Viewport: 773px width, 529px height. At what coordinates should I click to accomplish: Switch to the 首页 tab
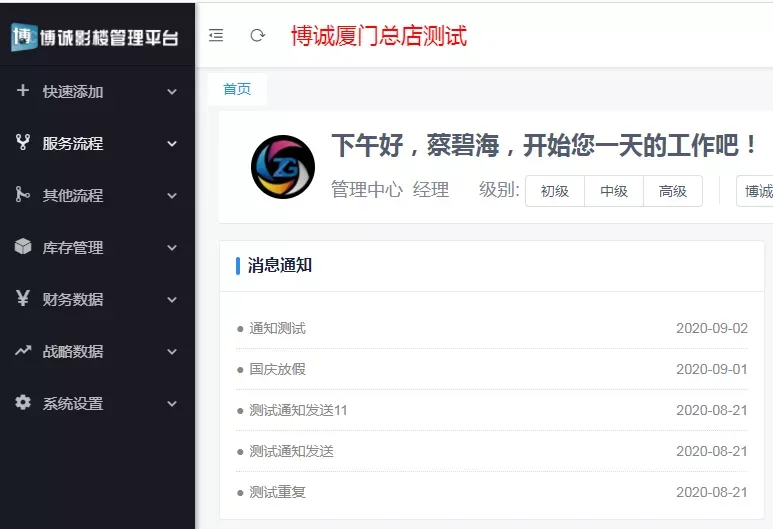(x=237, y=89)
